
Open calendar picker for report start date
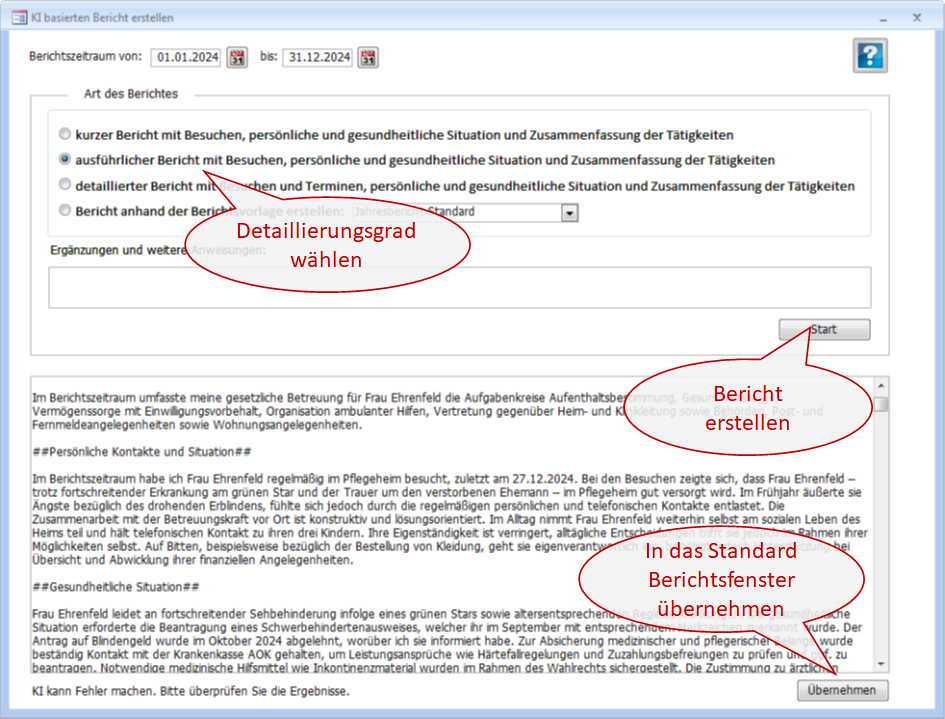[237, 58]
